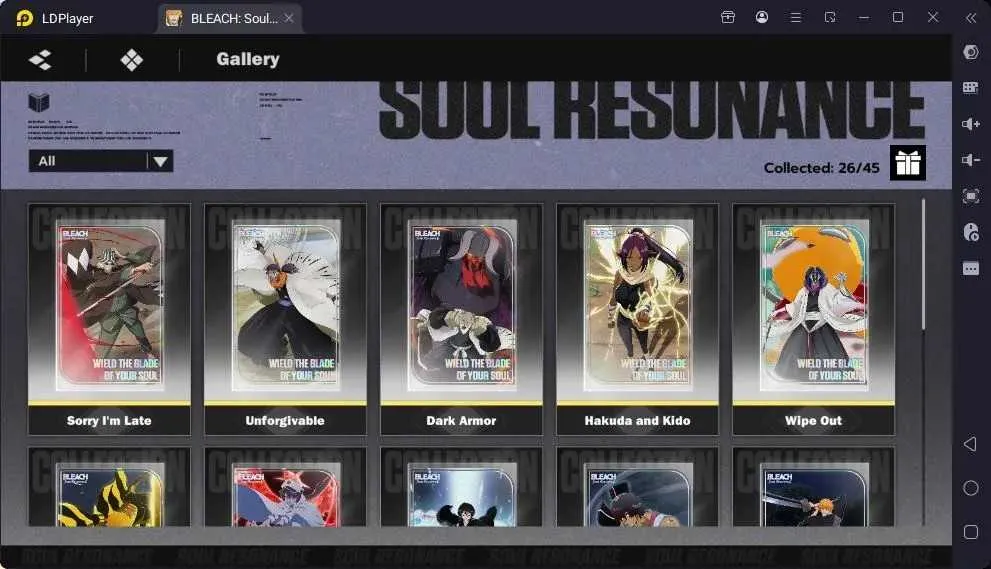This screenshot has height=569, width=991.
Task: Open the All category combo box
Action: coord(101,161)
